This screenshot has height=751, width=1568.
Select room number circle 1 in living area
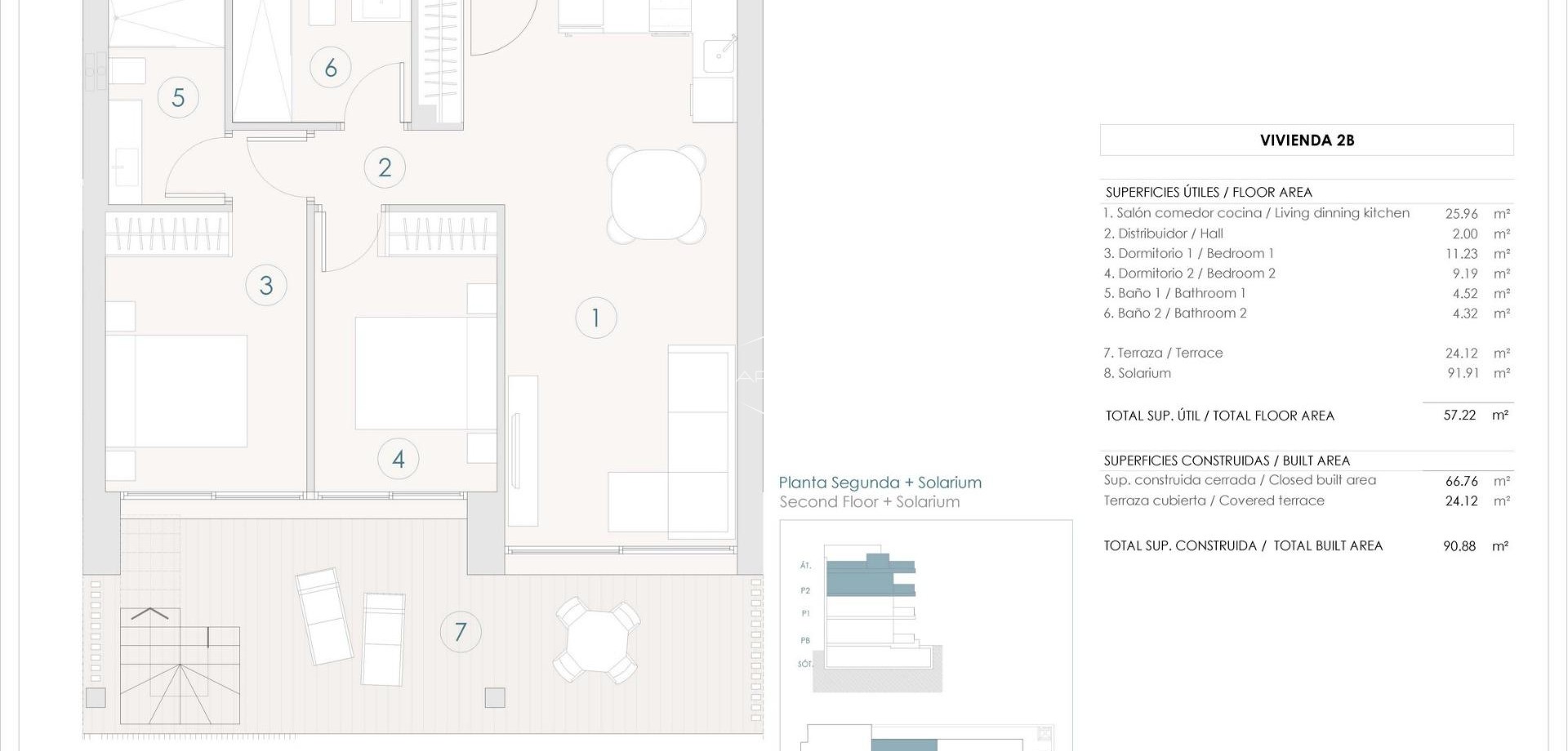[x=595, y=318]
